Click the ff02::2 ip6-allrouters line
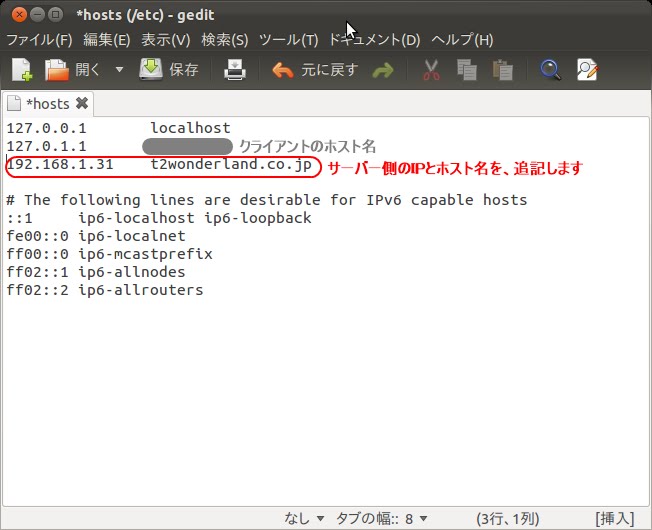This screenshot has height=530, width=652. tap(105, 290)
